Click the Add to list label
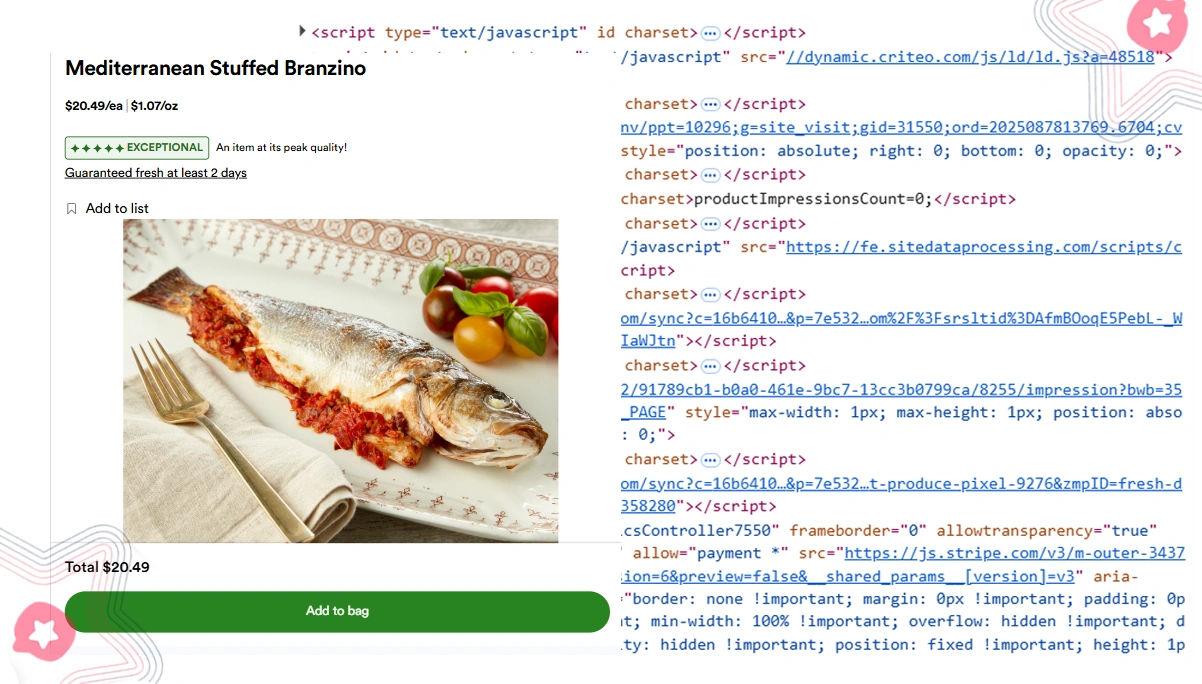The height and width of the screenshot is (684, 1202). coord(117,209)
